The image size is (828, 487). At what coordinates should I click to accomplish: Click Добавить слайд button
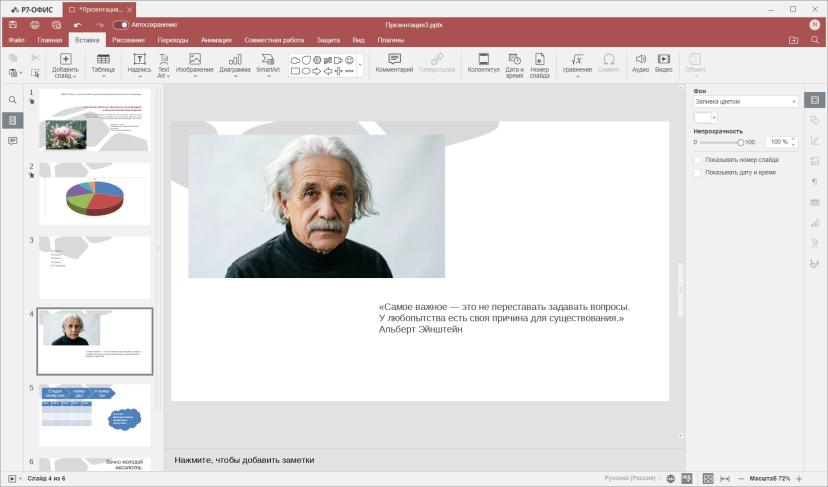click(65, 65)
